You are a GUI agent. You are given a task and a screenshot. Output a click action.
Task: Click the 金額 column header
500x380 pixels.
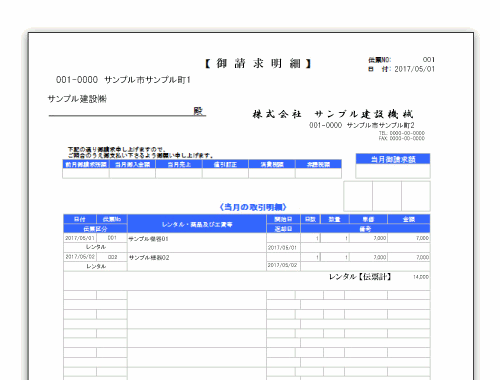click(x=409, y=219)
